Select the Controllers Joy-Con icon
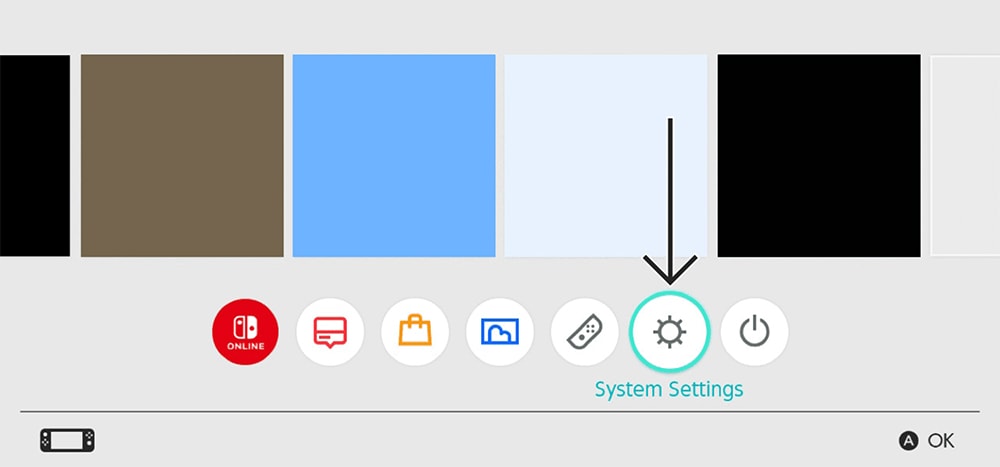 click(x=585, y=332)
